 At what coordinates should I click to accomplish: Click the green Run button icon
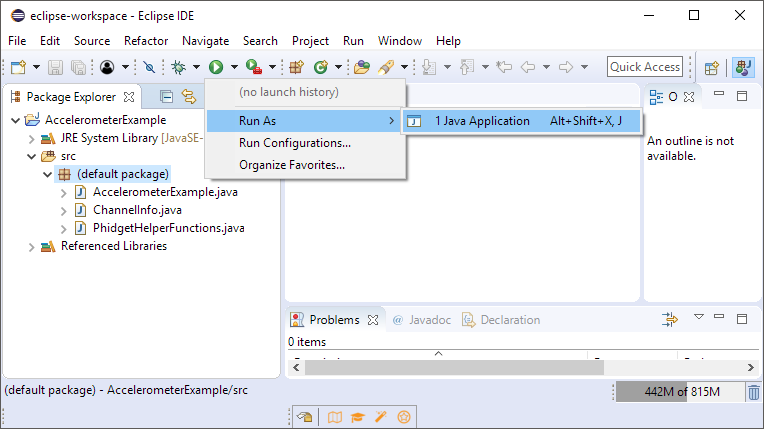[216, 67]
